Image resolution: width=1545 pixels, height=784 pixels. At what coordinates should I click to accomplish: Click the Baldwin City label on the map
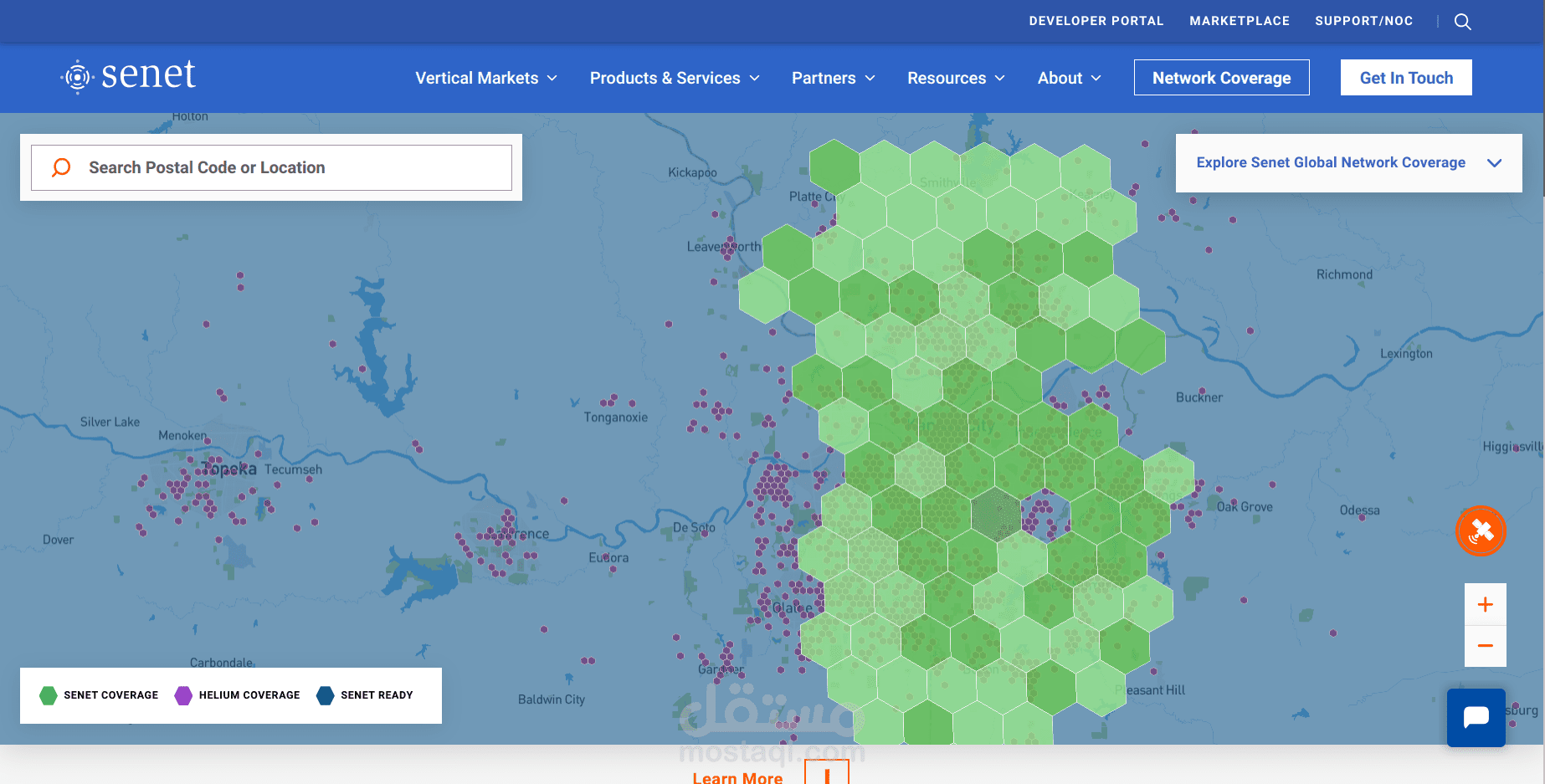552,699
